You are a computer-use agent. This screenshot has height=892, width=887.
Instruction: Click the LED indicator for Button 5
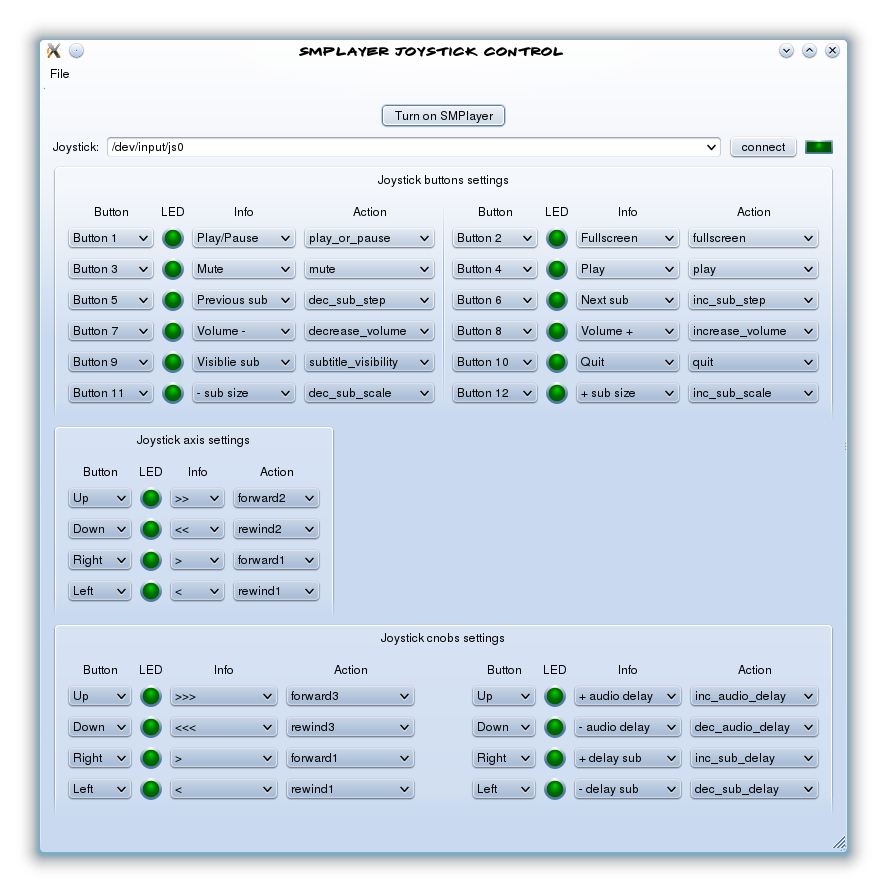click(172, 300)
